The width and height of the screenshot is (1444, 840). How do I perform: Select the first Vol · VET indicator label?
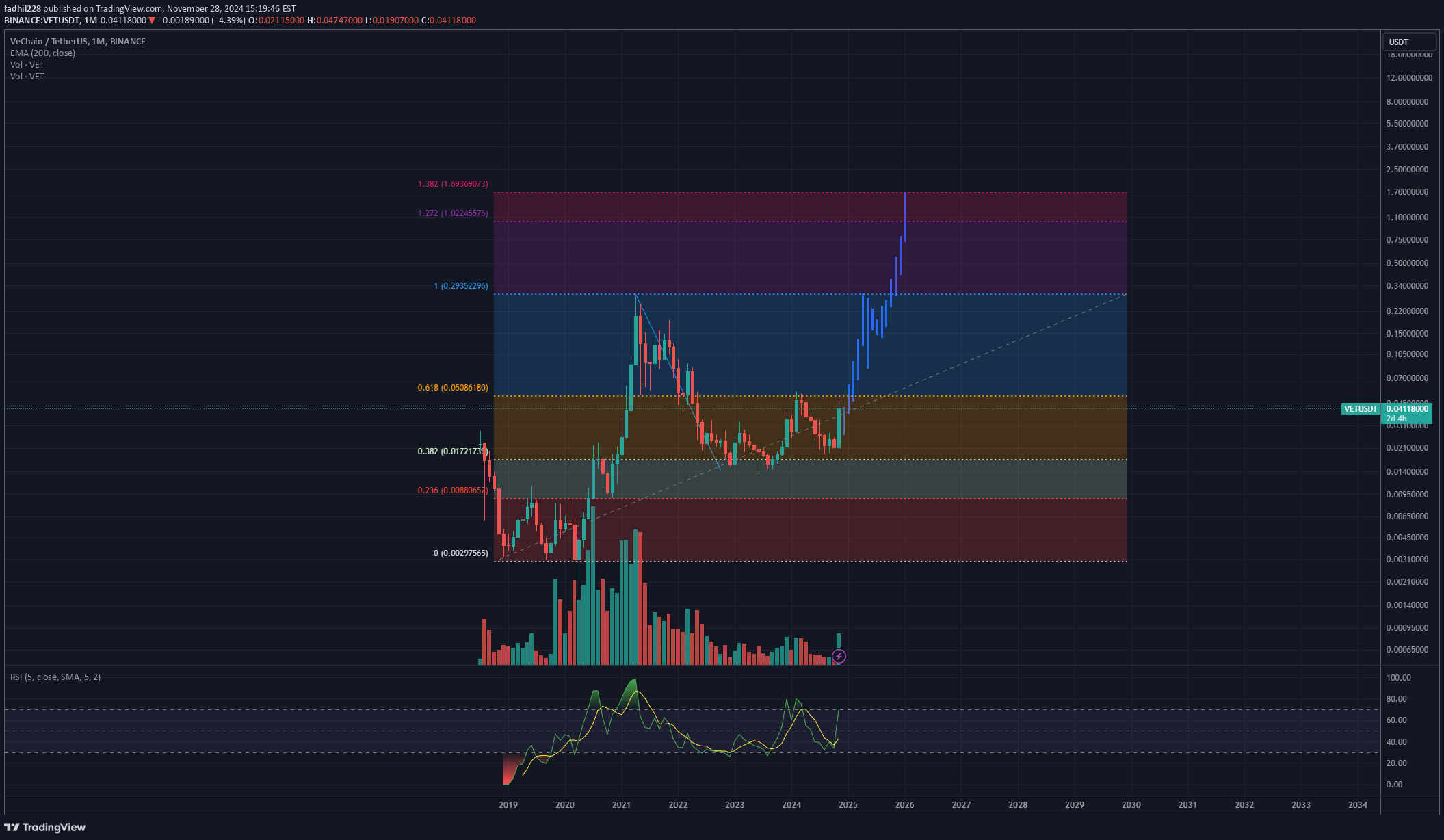(27, 65)
